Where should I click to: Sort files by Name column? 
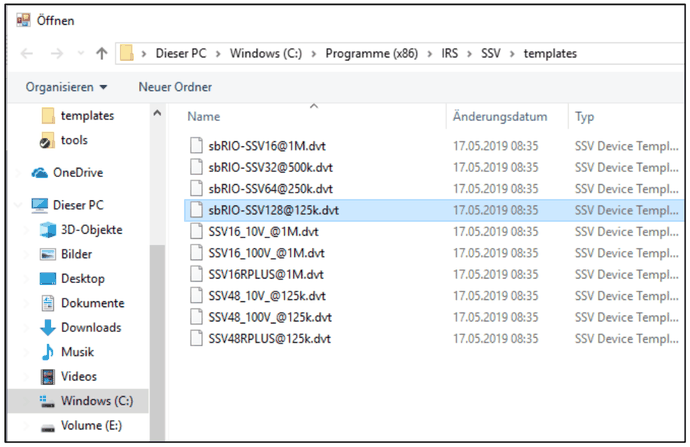click(x=204, y=117)
